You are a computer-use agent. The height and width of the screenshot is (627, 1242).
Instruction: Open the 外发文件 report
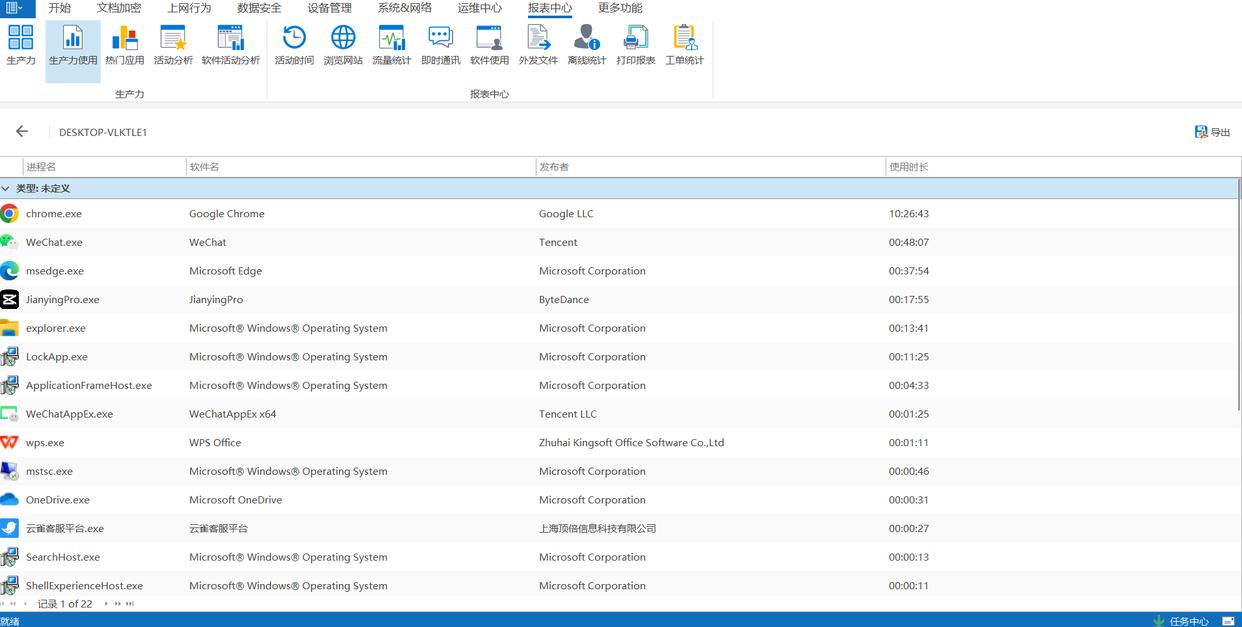(538, 45)
